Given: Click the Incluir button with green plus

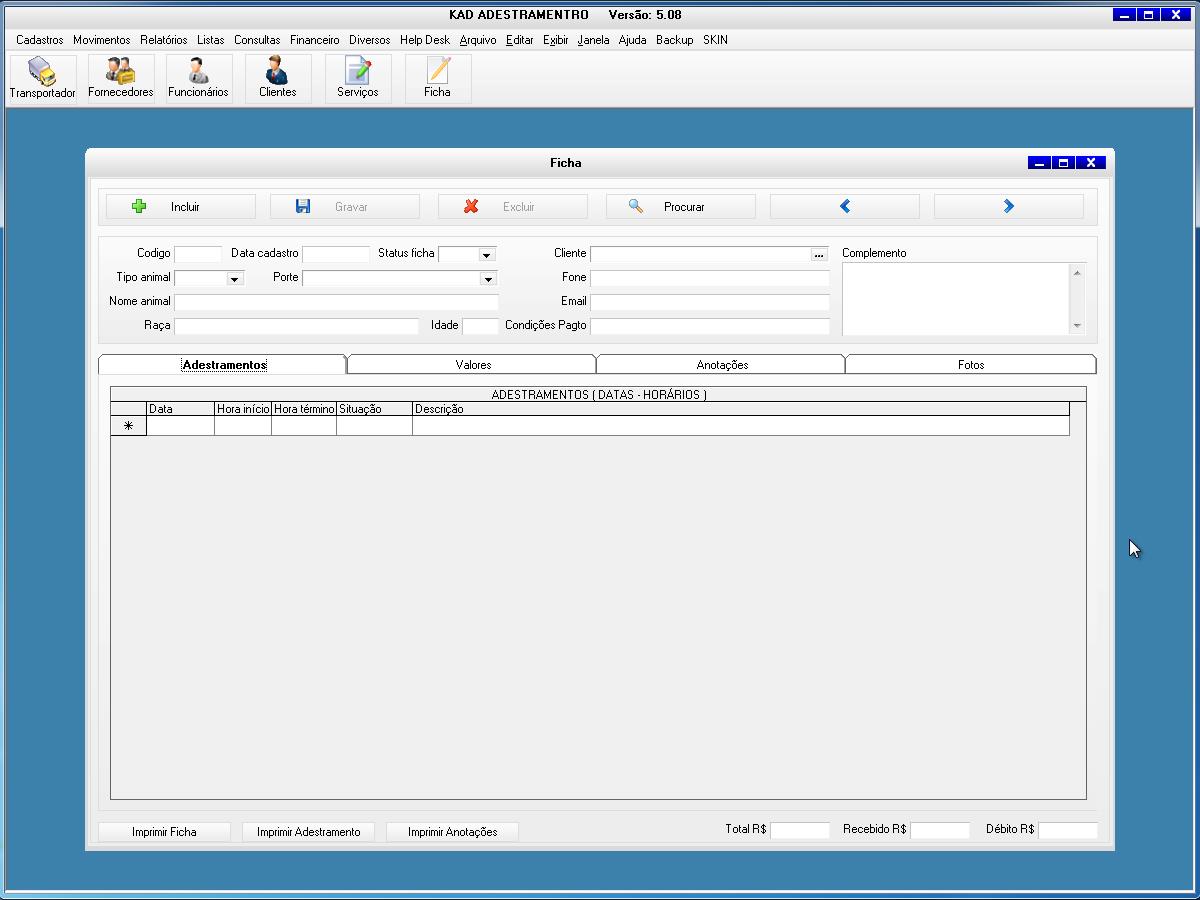Looking at the screenshot, I should (x=181, y=207).
